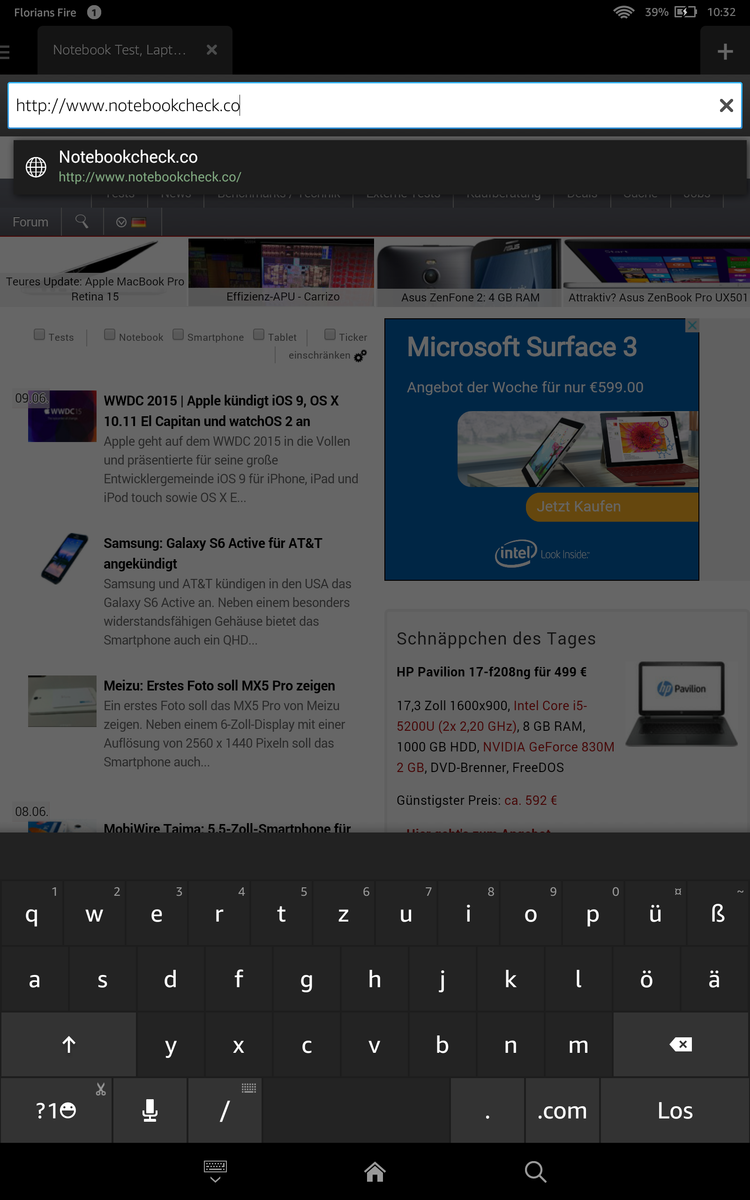Tap the battery status icon

(x=685, y=12)
